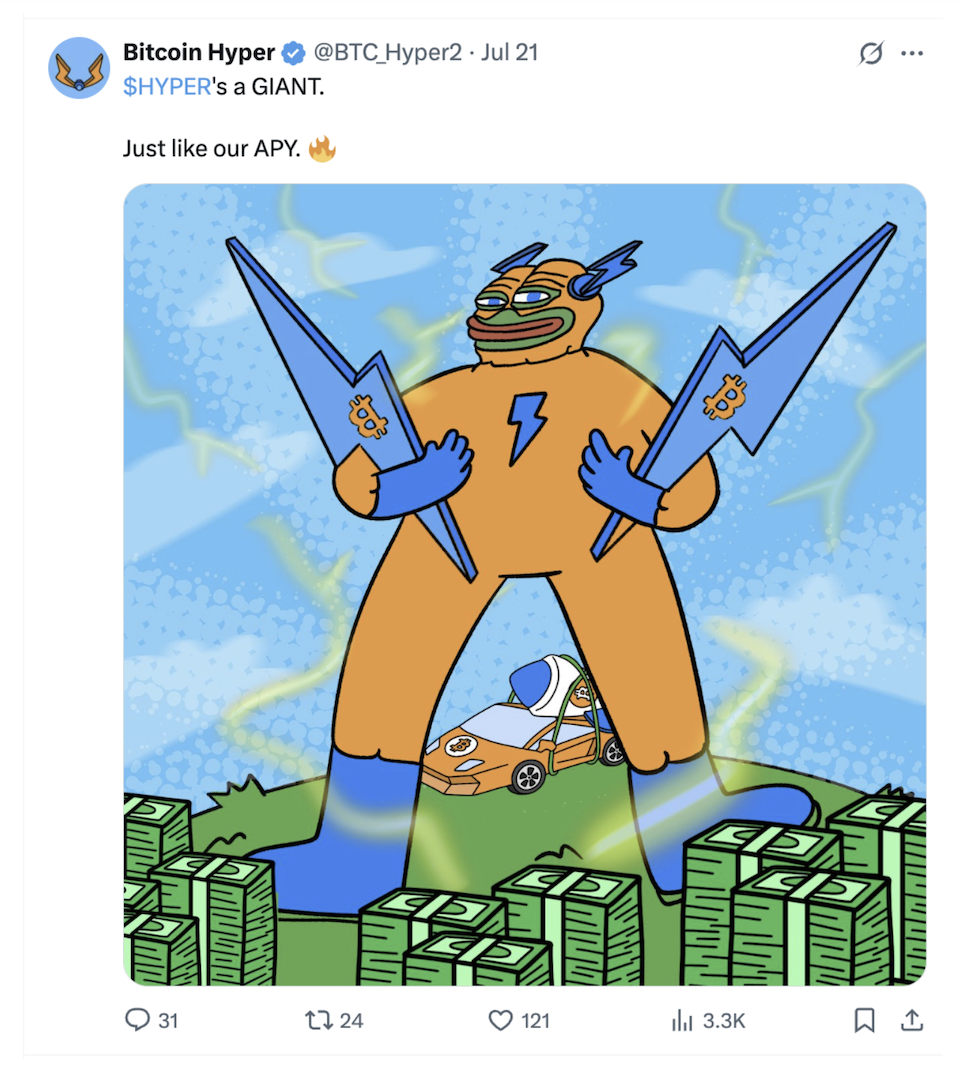
Task: Open the Bitcoin Hyper profile avatar
Action: [x=79, y=68]
